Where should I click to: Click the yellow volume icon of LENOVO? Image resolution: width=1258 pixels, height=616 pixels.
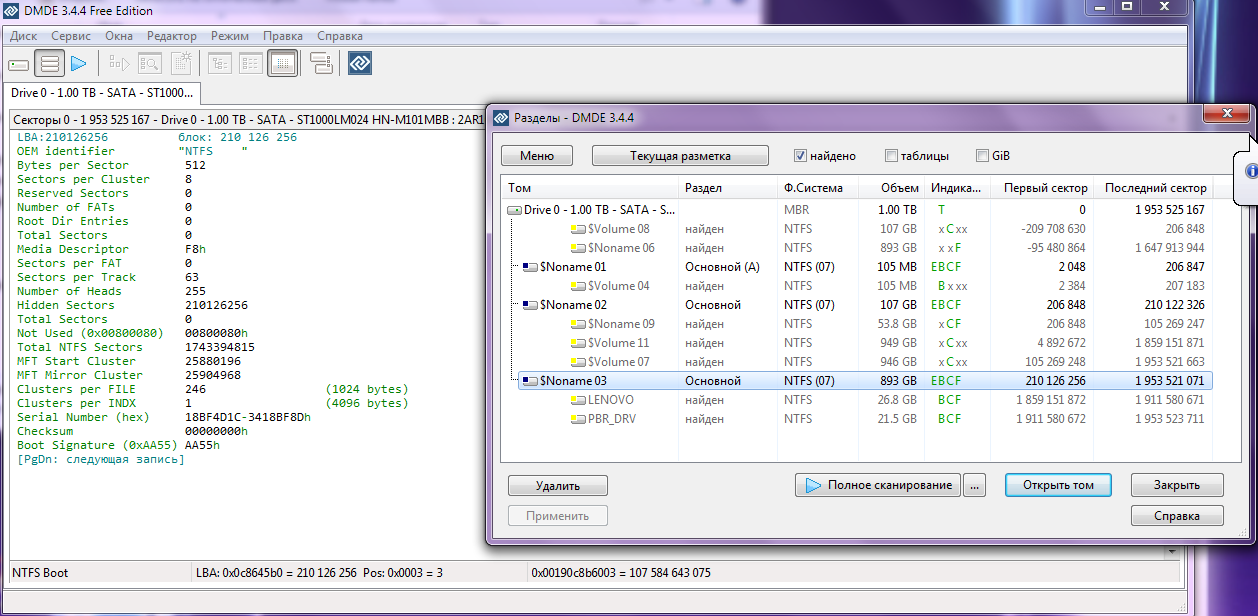(578, 400)
